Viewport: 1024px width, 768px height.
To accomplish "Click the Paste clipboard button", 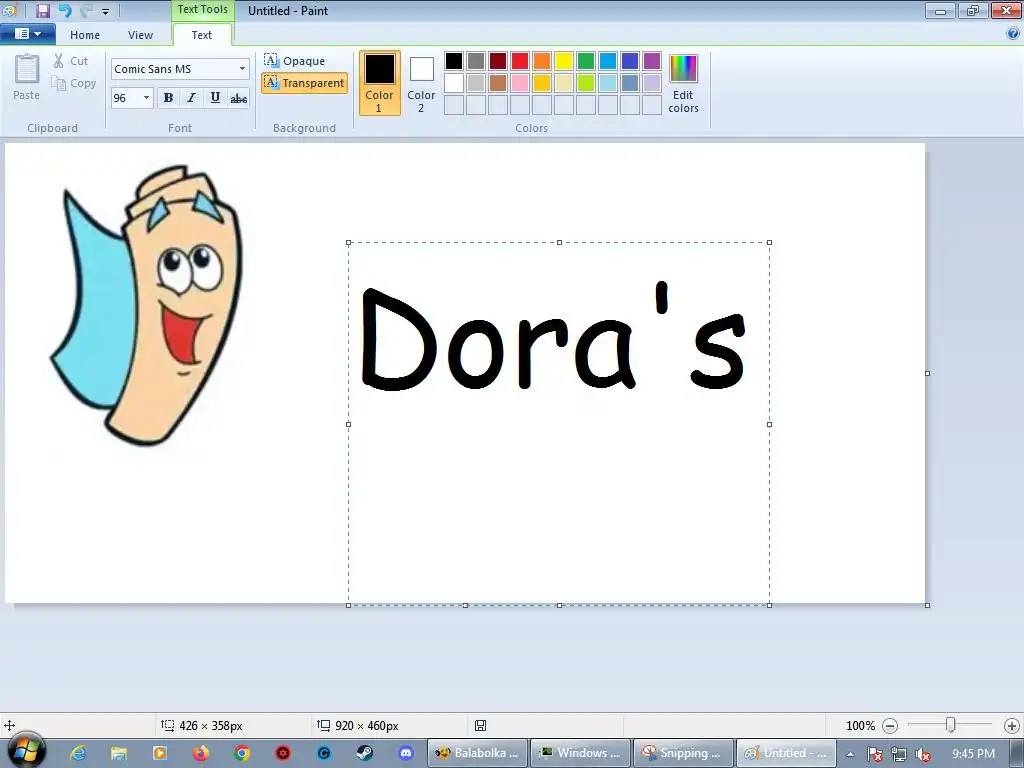I will 27,76.
